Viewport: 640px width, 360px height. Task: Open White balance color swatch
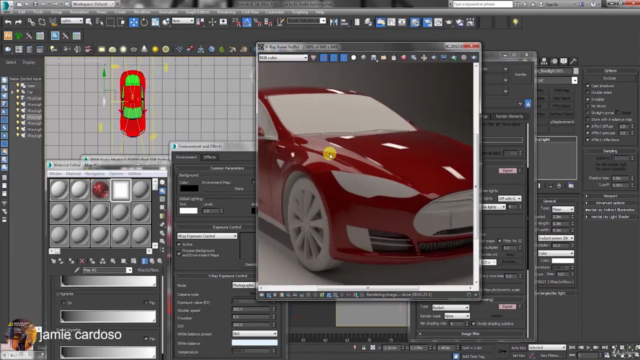coord(254,342)
